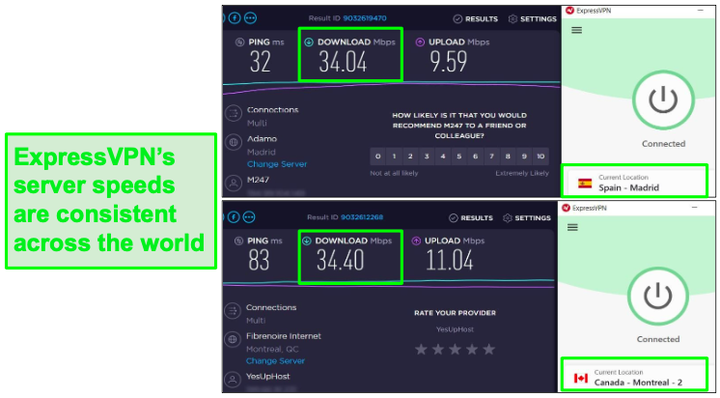Click the Connections icon in the bottom speedtest

coord(232,311)
